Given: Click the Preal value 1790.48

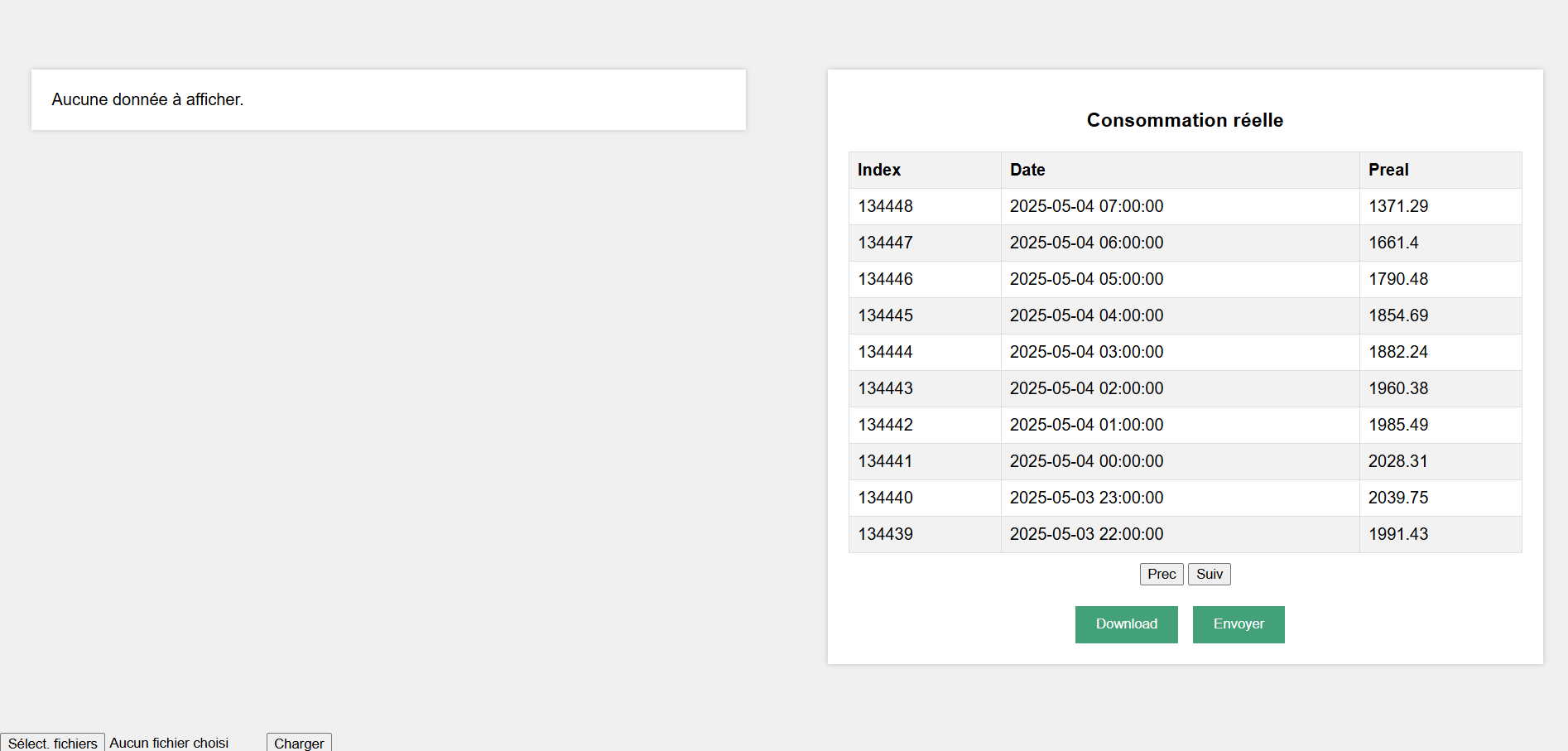Looking at the screenshot, I should pyautogui.click(x=1398, y=279).
